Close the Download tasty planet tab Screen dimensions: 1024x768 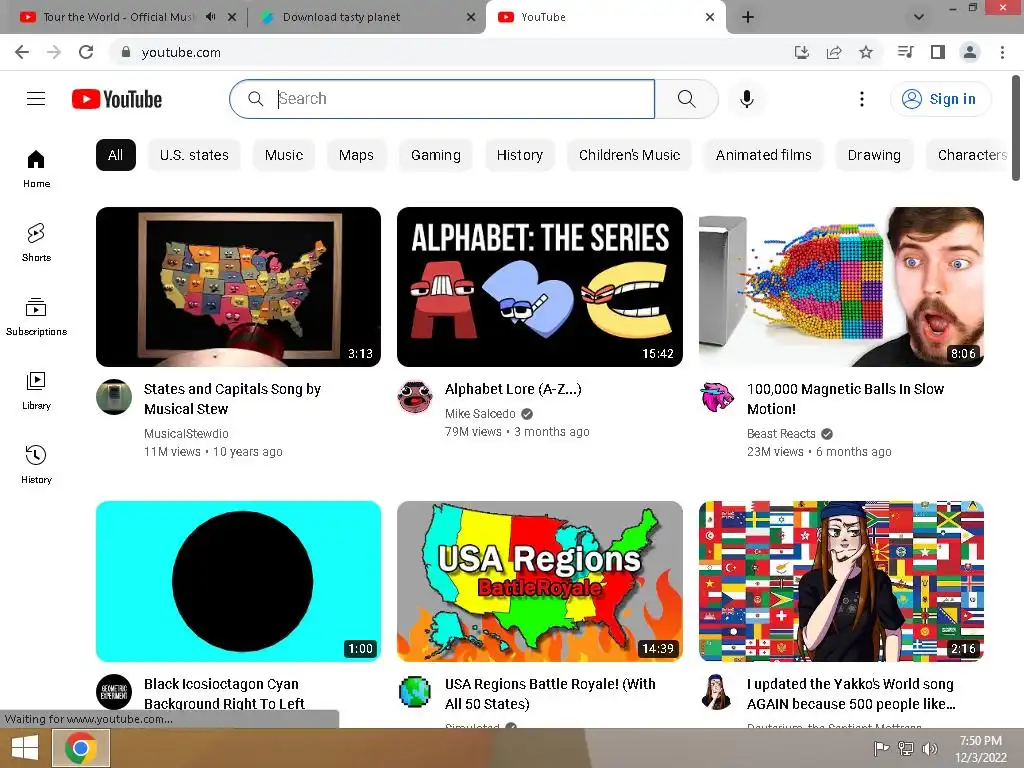(x=471, y=17)
